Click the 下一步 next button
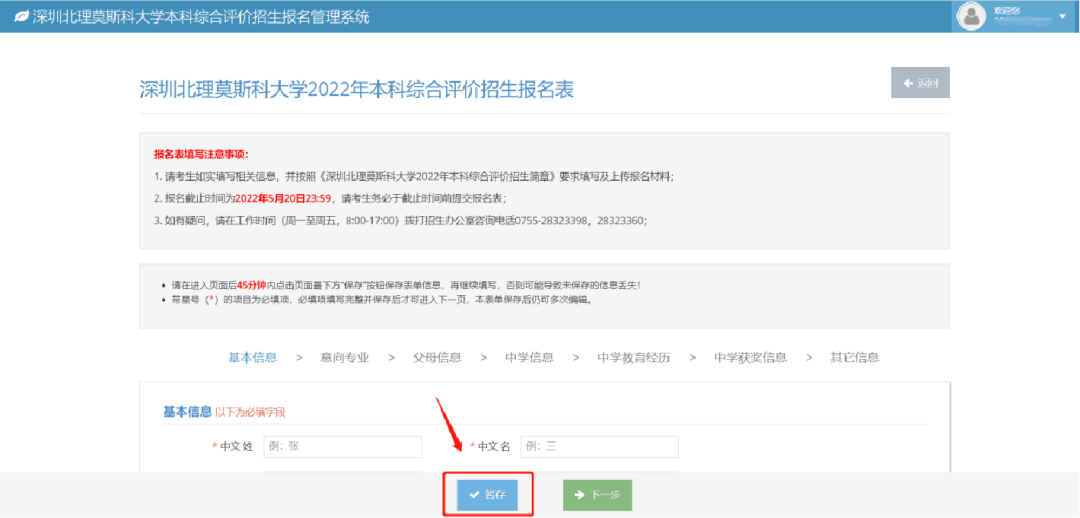The image size is (1080, 518). pyautogui.click(x=597, y=495)
